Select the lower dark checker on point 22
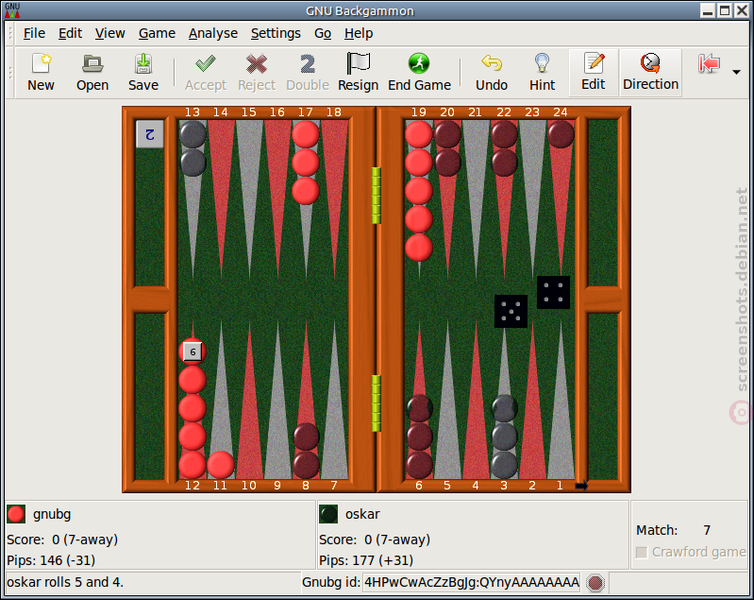 tap(504, 162)
